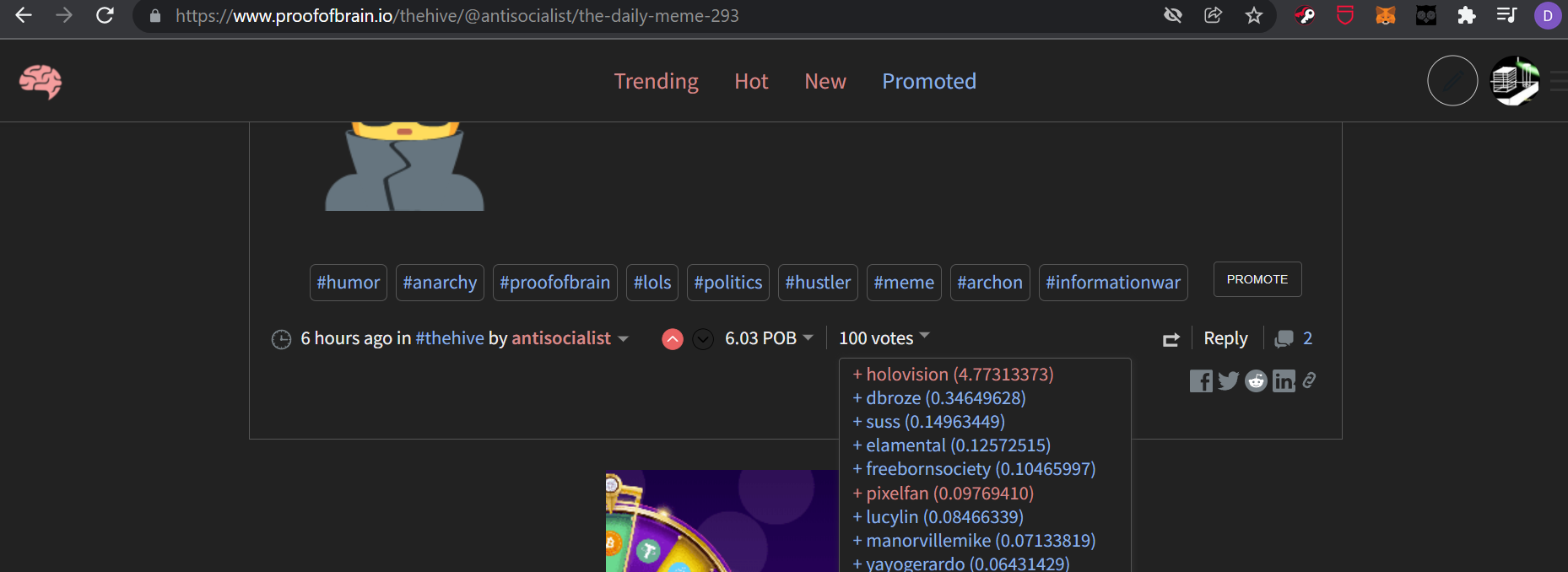Click the crossed-out eye icon in address bar
The height and width of the screenshot is (572, 1568).
pyautogui.click(x=1173, y=15)
